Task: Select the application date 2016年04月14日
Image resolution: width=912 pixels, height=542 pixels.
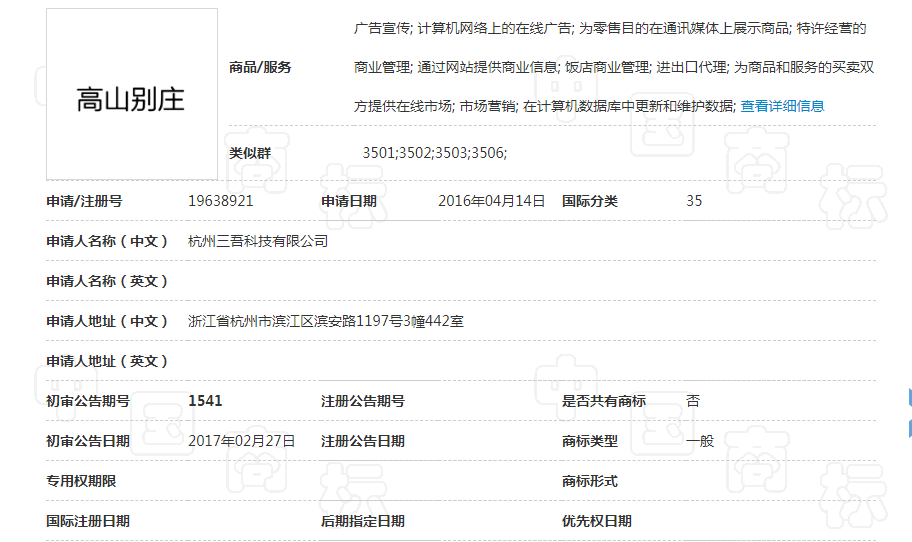Action: coord(491,201)
